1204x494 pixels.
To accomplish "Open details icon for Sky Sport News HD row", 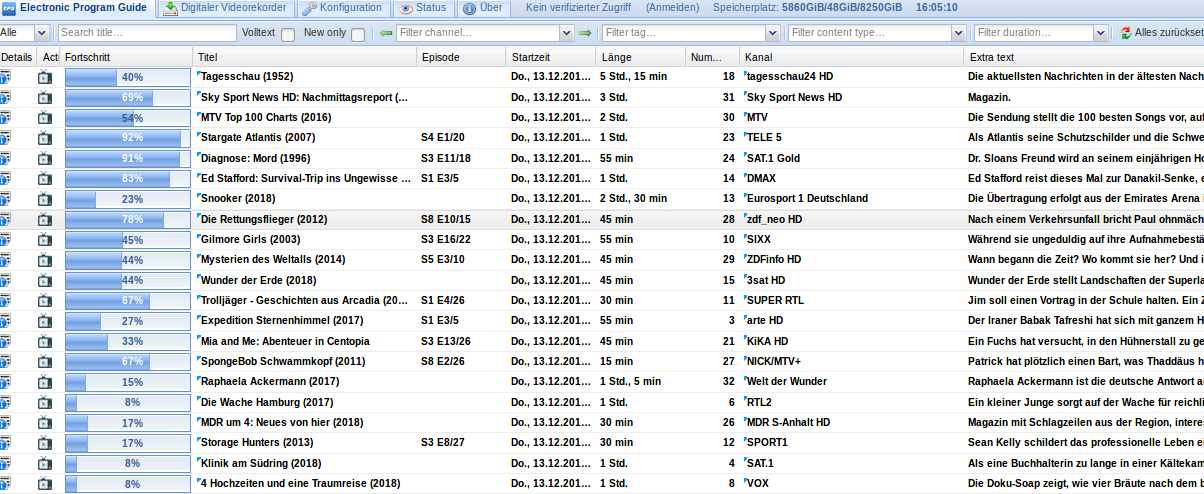I will (x=5, y=97).
